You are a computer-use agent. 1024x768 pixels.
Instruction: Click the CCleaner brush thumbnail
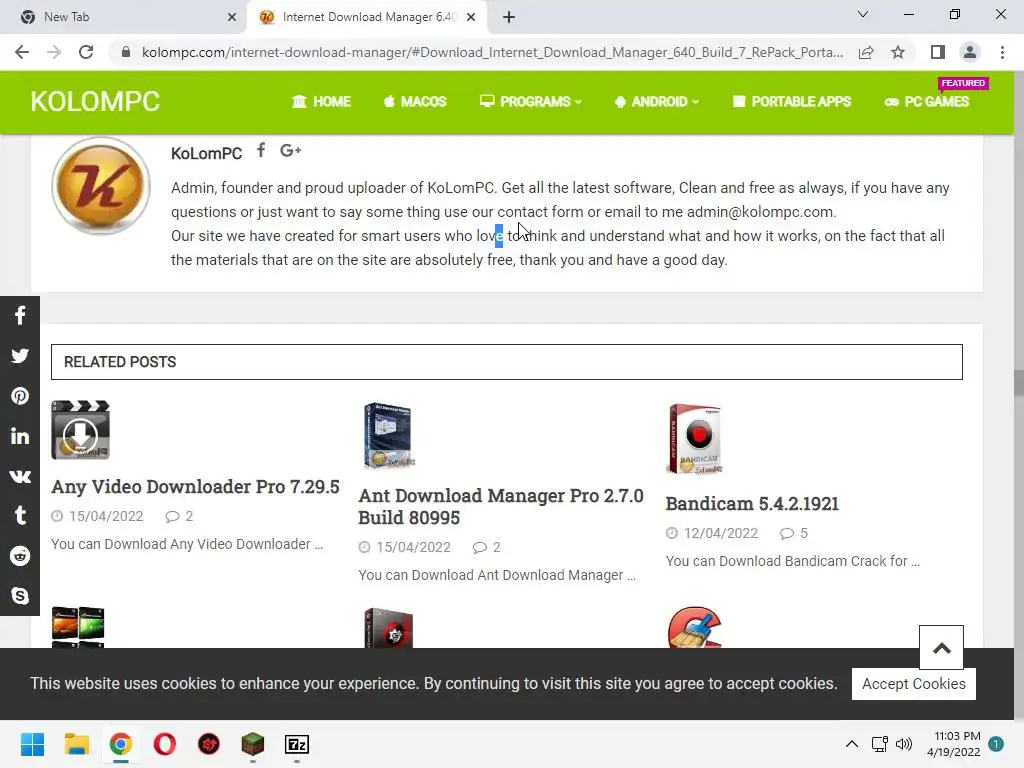point(695,627)
